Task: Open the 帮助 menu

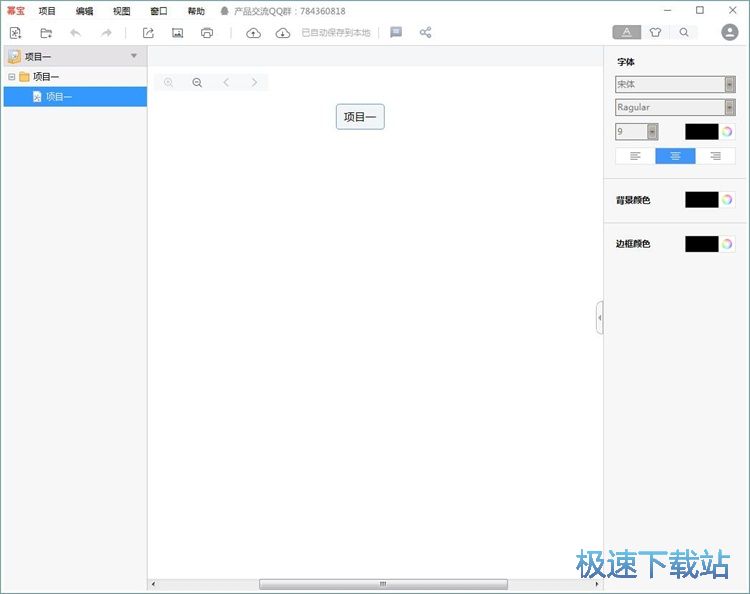Action: (196, 11)
